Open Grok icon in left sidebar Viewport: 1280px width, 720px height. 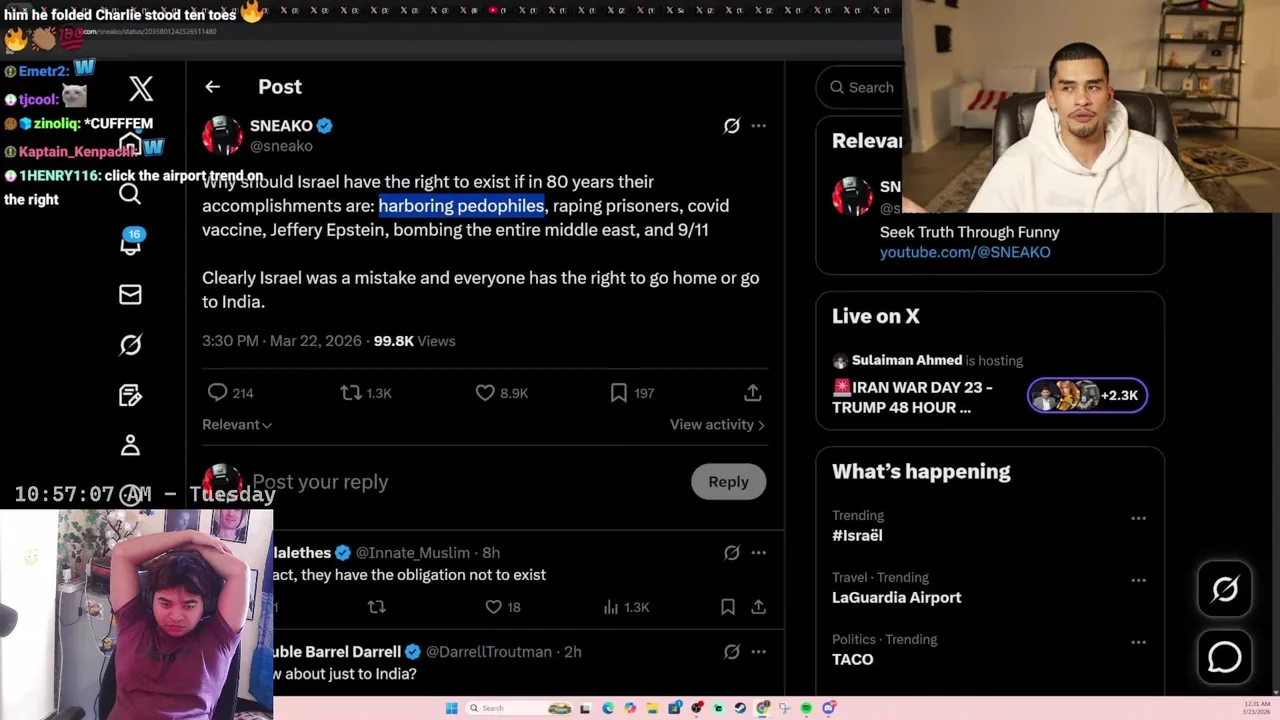pos(130,345)
